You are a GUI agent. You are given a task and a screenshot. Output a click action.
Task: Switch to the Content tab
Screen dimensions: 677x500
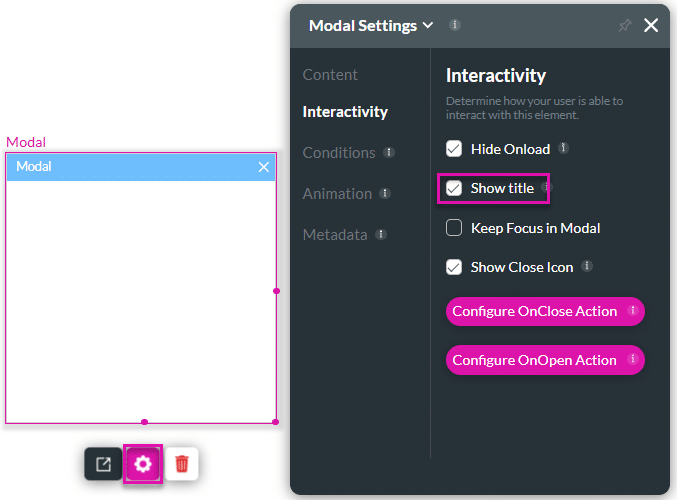pyautogui.click(x=330, y=75)
